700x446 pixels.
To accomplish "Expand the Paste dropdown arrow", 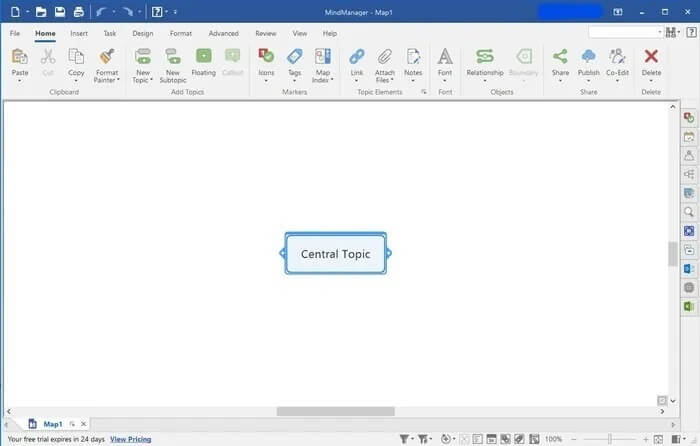I will 20,81.
